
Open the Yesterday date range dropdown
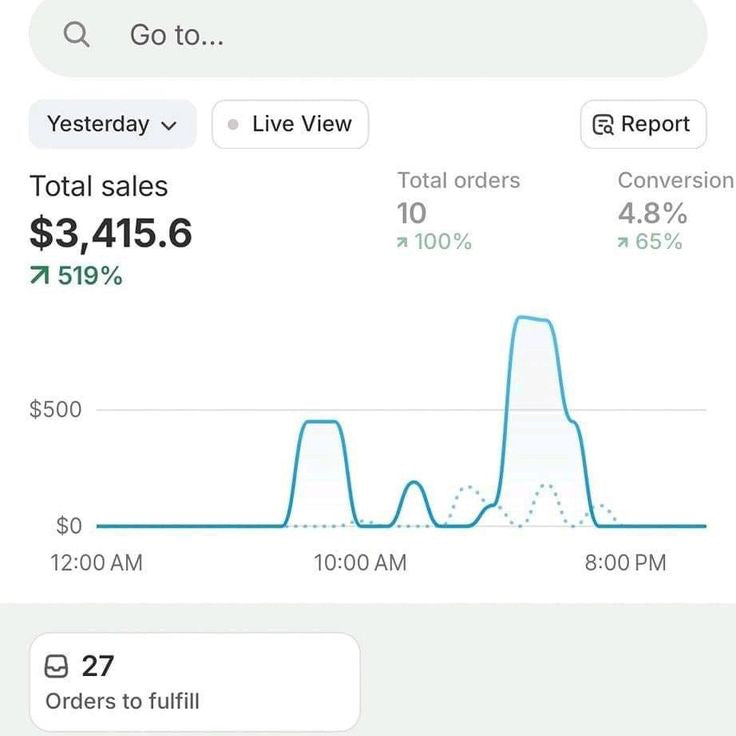[112, 125]
